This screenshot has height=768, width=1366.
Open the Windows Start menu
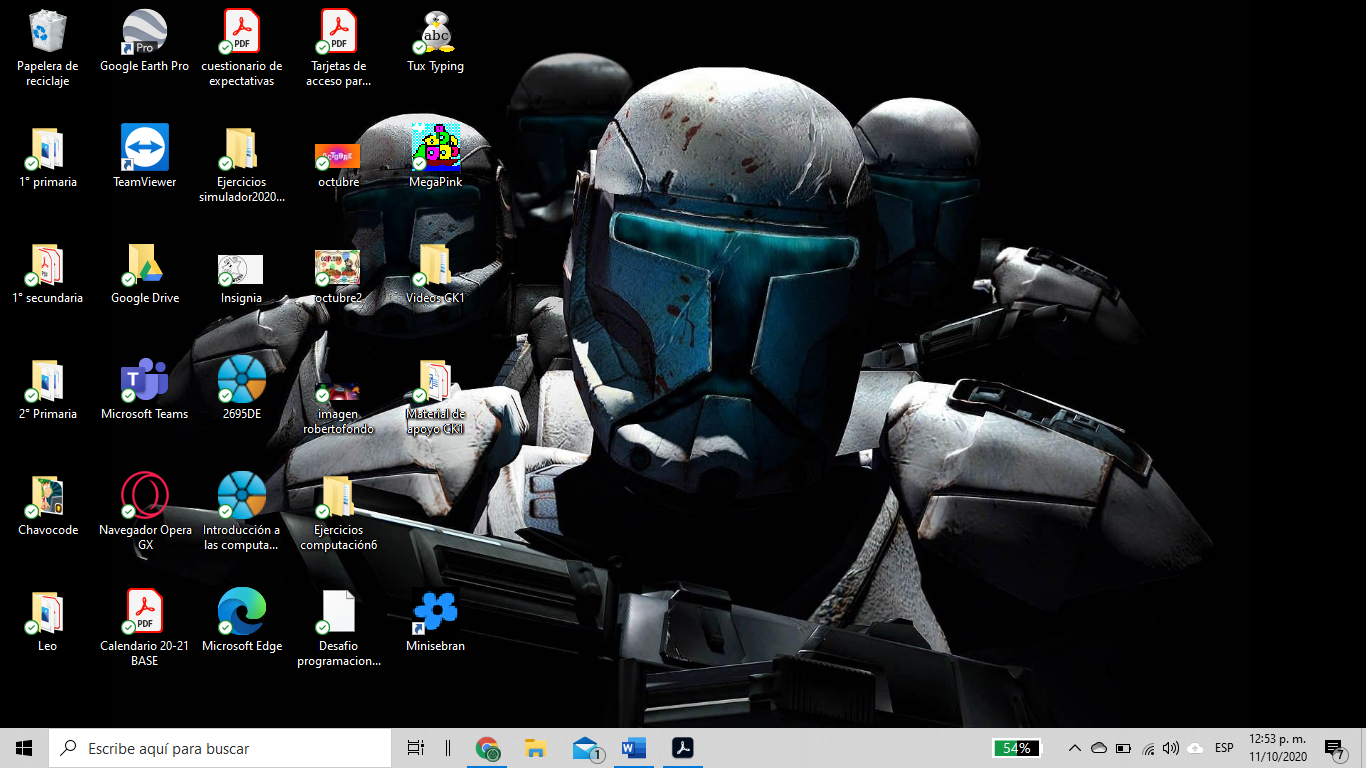[24, 748]
